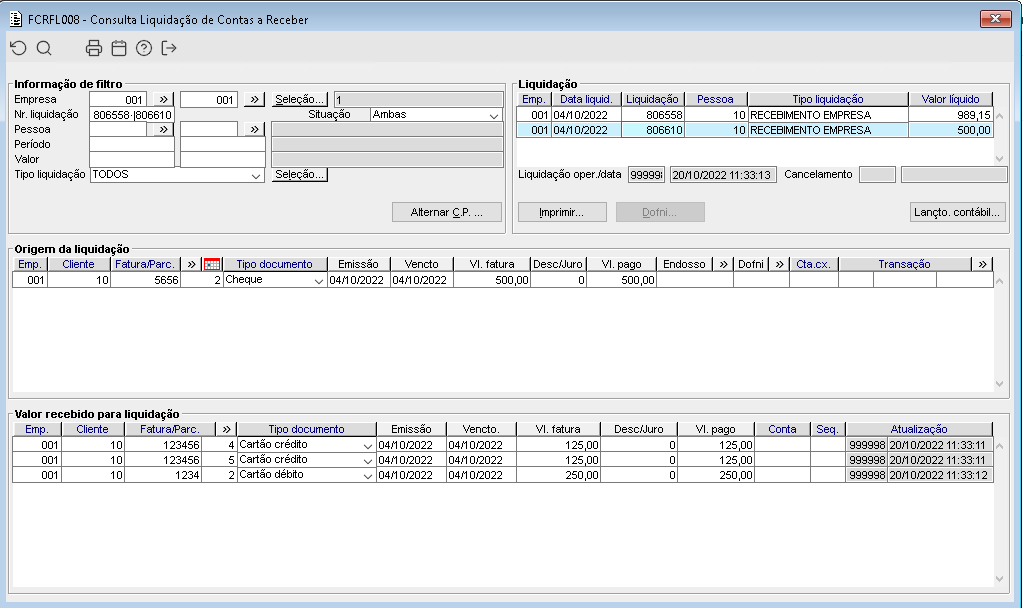Click the help question mark icon

pos(144,48)
